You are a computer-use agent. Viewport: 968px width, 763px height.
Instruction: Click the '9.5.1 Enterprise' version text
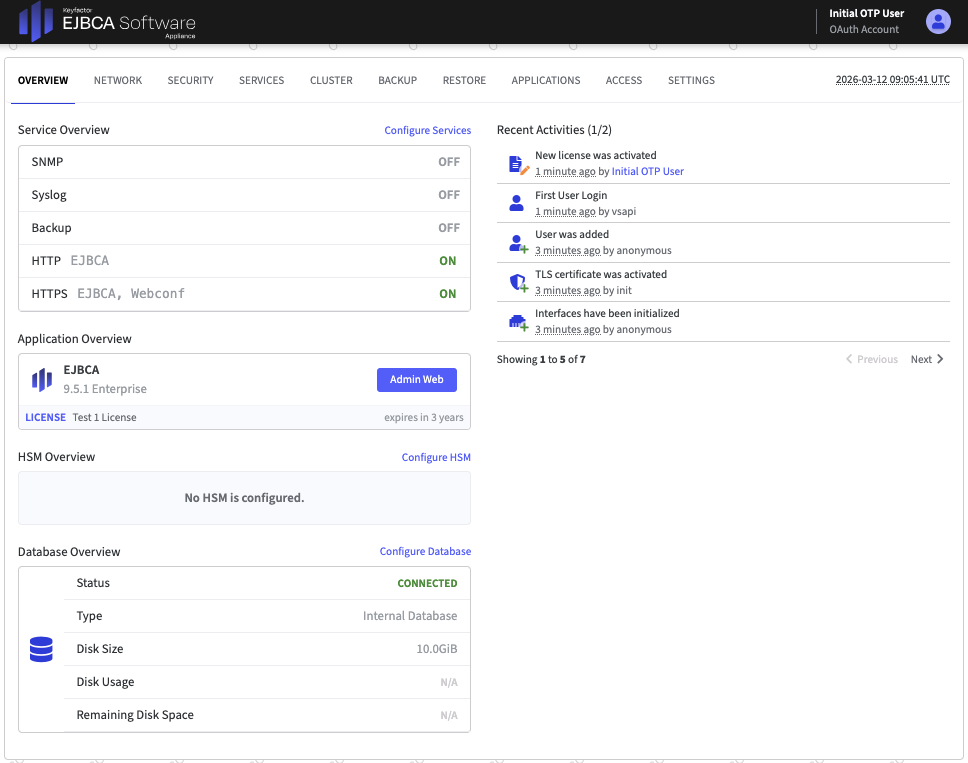(x=105, y=389)
